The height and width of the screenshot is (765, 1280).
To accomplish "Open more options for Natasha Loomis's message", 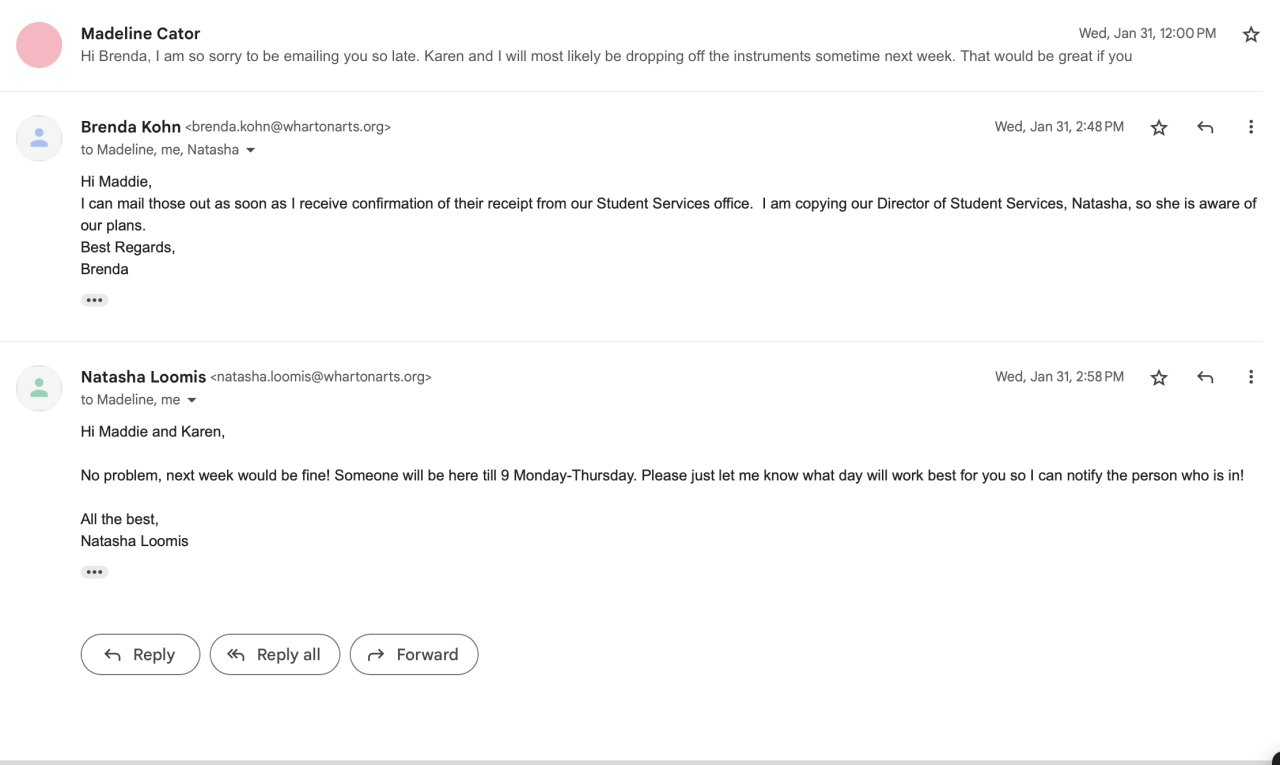I will [1250, 377].
